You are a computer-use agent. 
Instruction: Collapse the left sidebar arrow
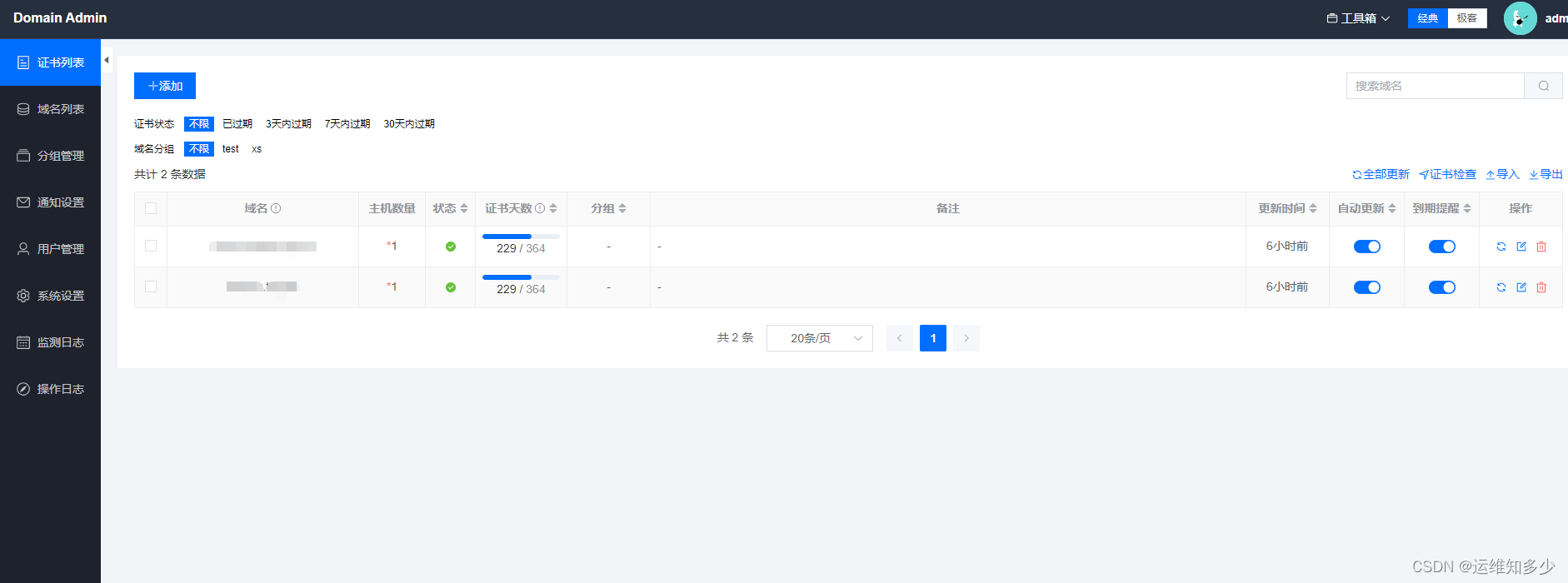tap(107, 60)
